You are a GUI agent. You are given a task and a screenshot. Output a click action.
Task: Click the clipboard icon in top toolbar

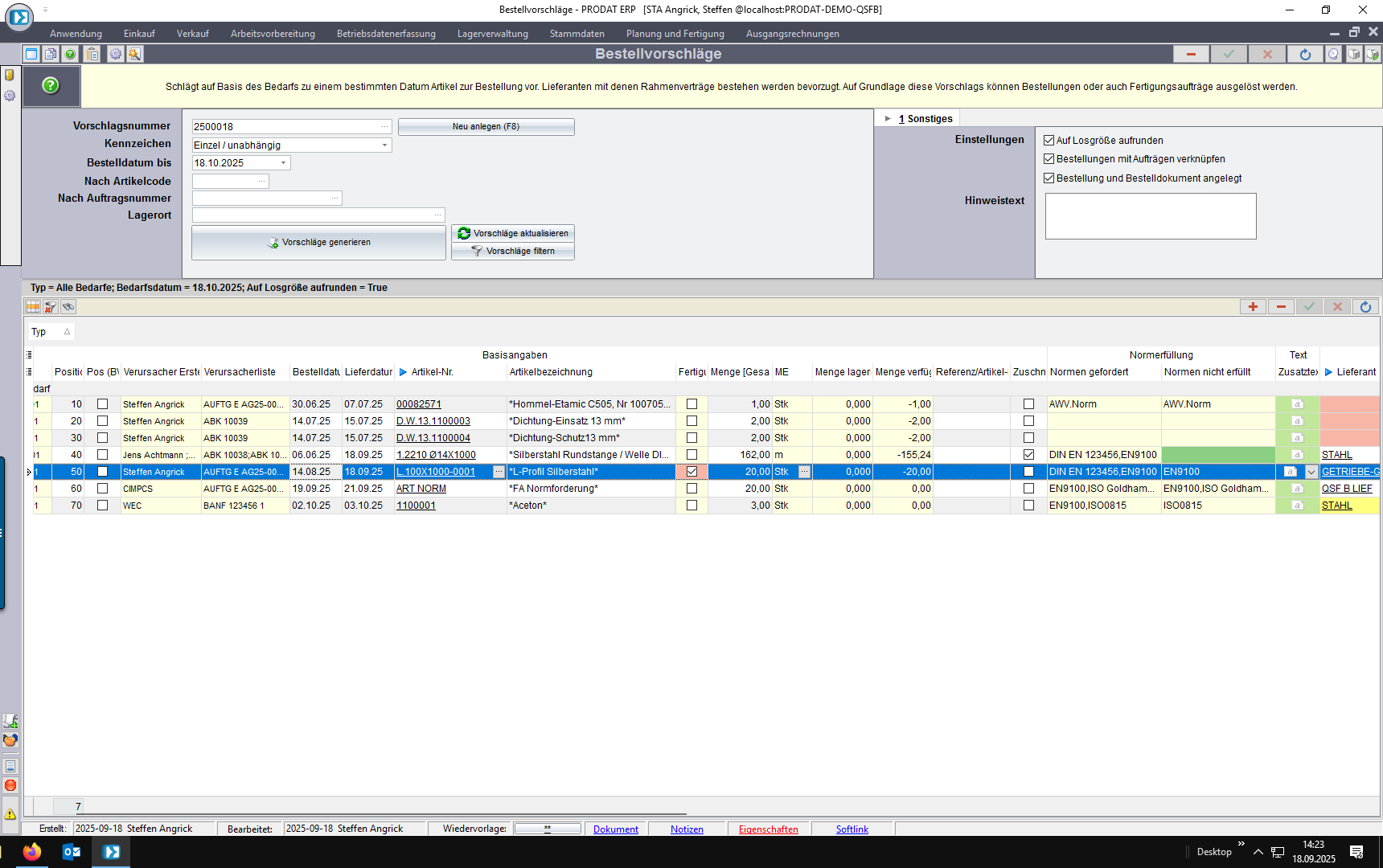92,54
